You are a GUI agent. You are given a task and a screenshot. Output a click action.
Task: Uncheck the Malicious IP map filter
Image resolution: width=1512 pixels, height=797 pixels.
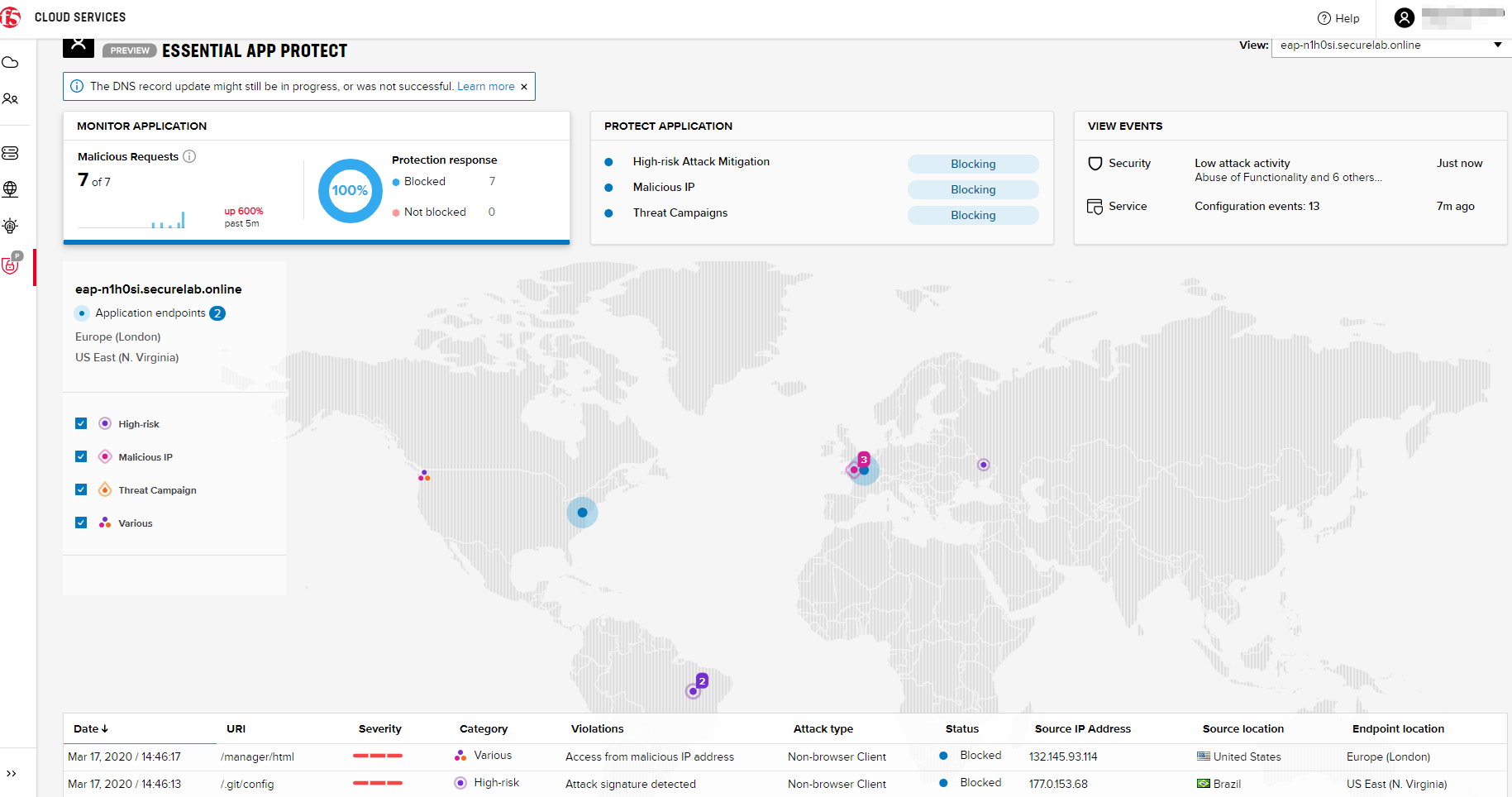pyautogui.click(x=81, y=456)
